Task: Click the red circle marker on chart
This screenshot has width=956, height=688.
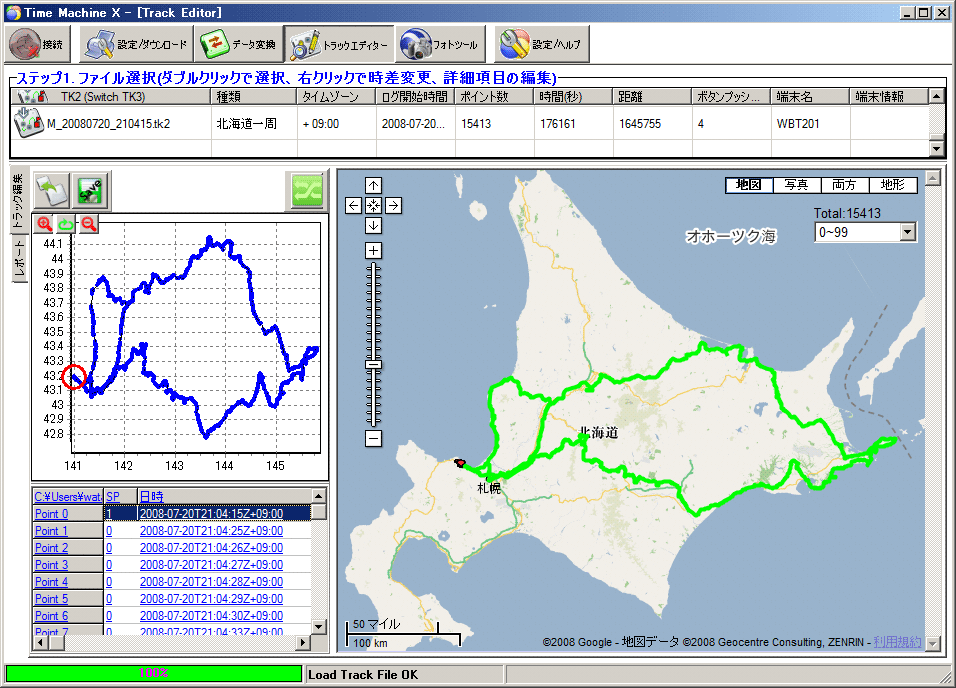Action: click(x=74, y=377)
